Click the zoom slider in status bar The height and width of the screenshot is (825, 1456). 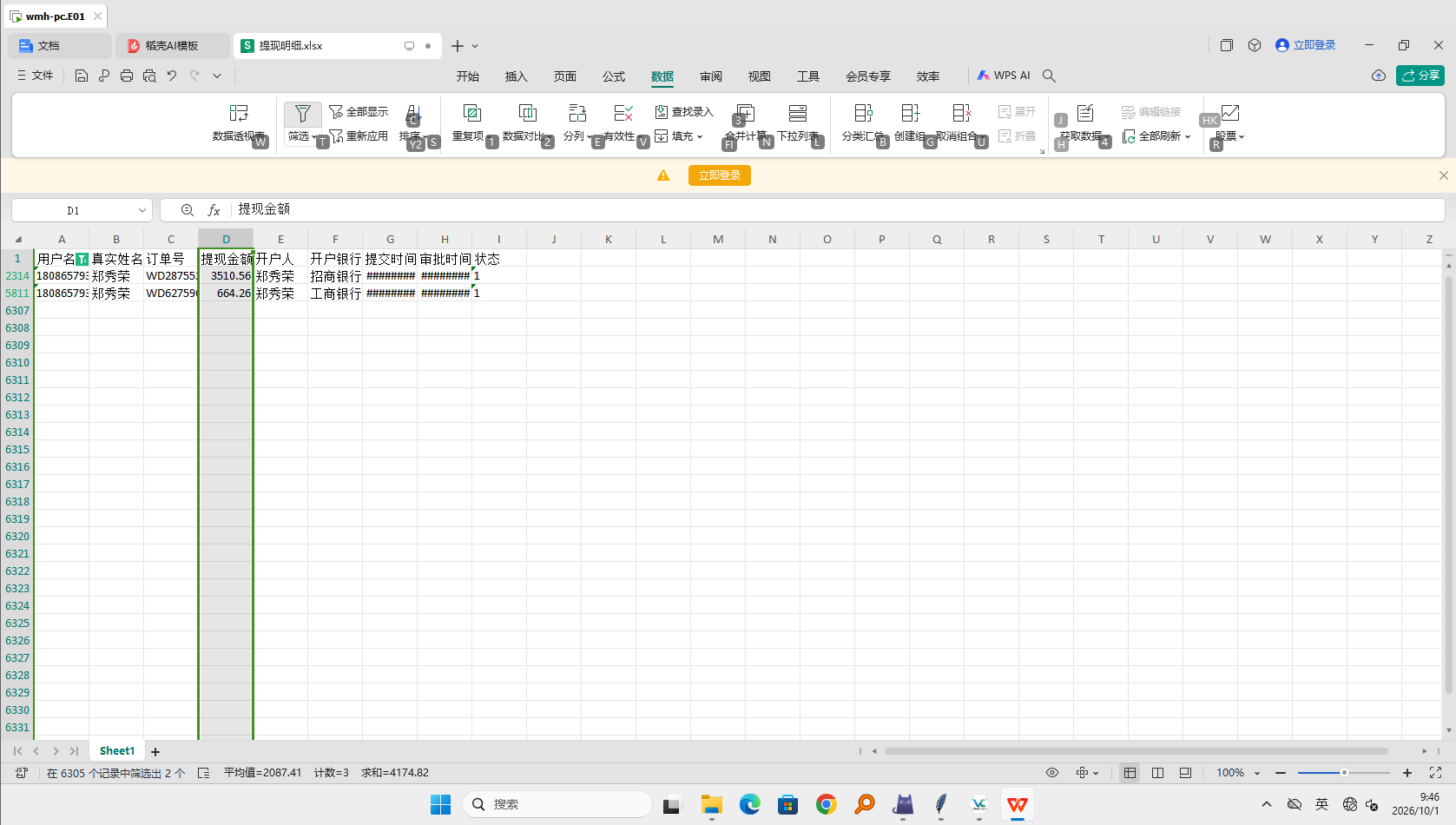(1343, 773)
